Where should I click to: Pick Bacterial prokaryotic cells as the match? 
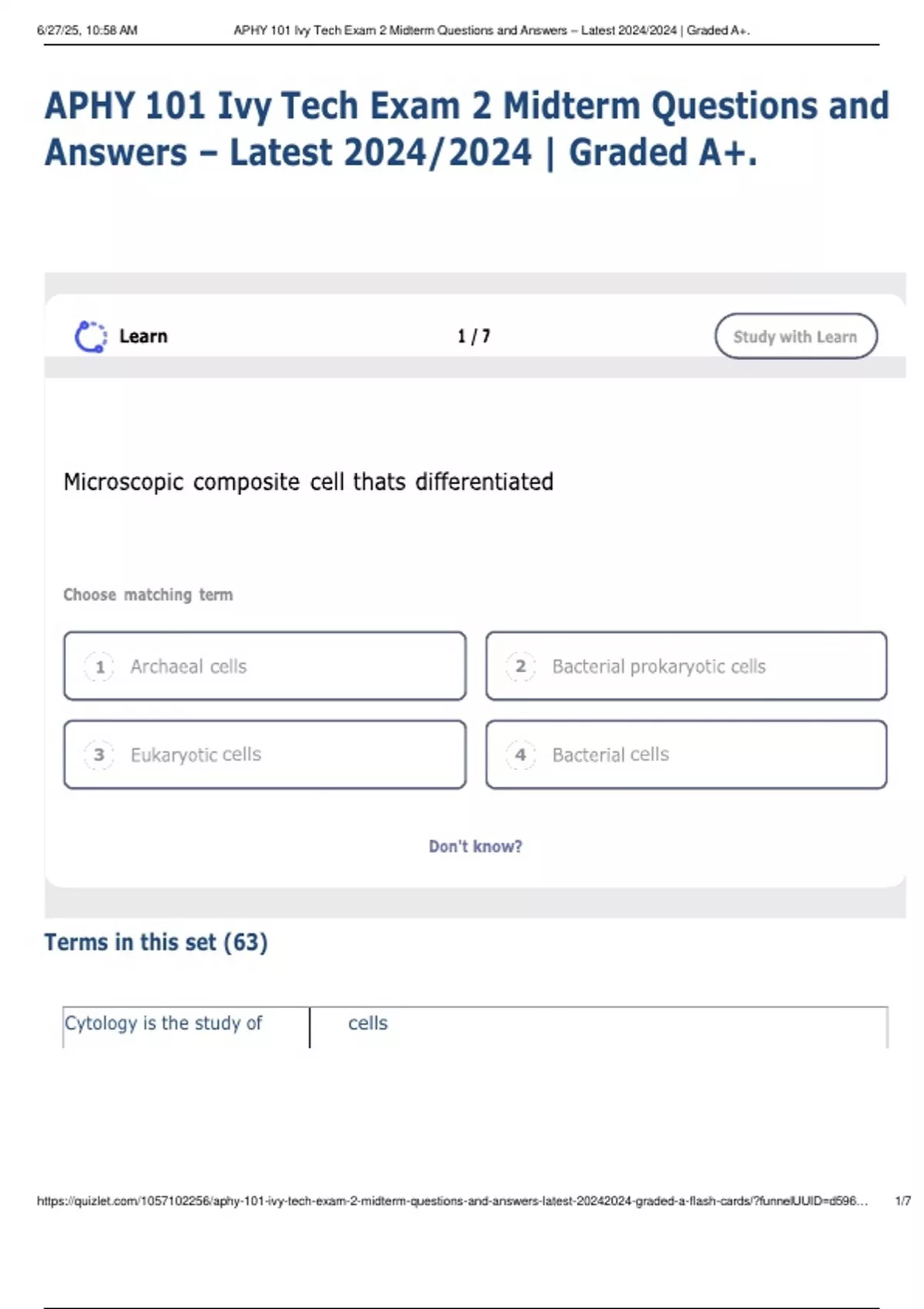pos(685,666)
